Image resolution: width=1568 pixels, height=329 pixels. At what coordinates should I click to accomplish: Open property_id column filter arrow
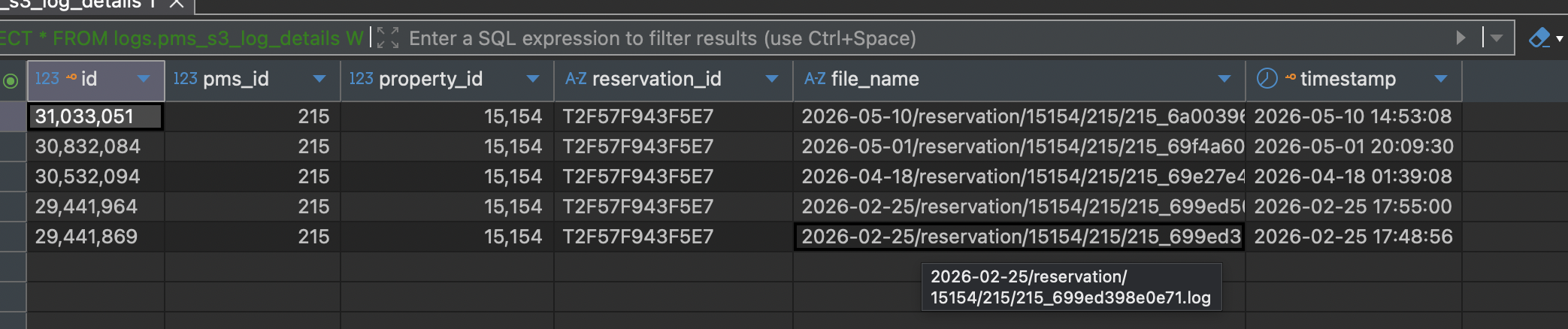click(x=533, y=79)
